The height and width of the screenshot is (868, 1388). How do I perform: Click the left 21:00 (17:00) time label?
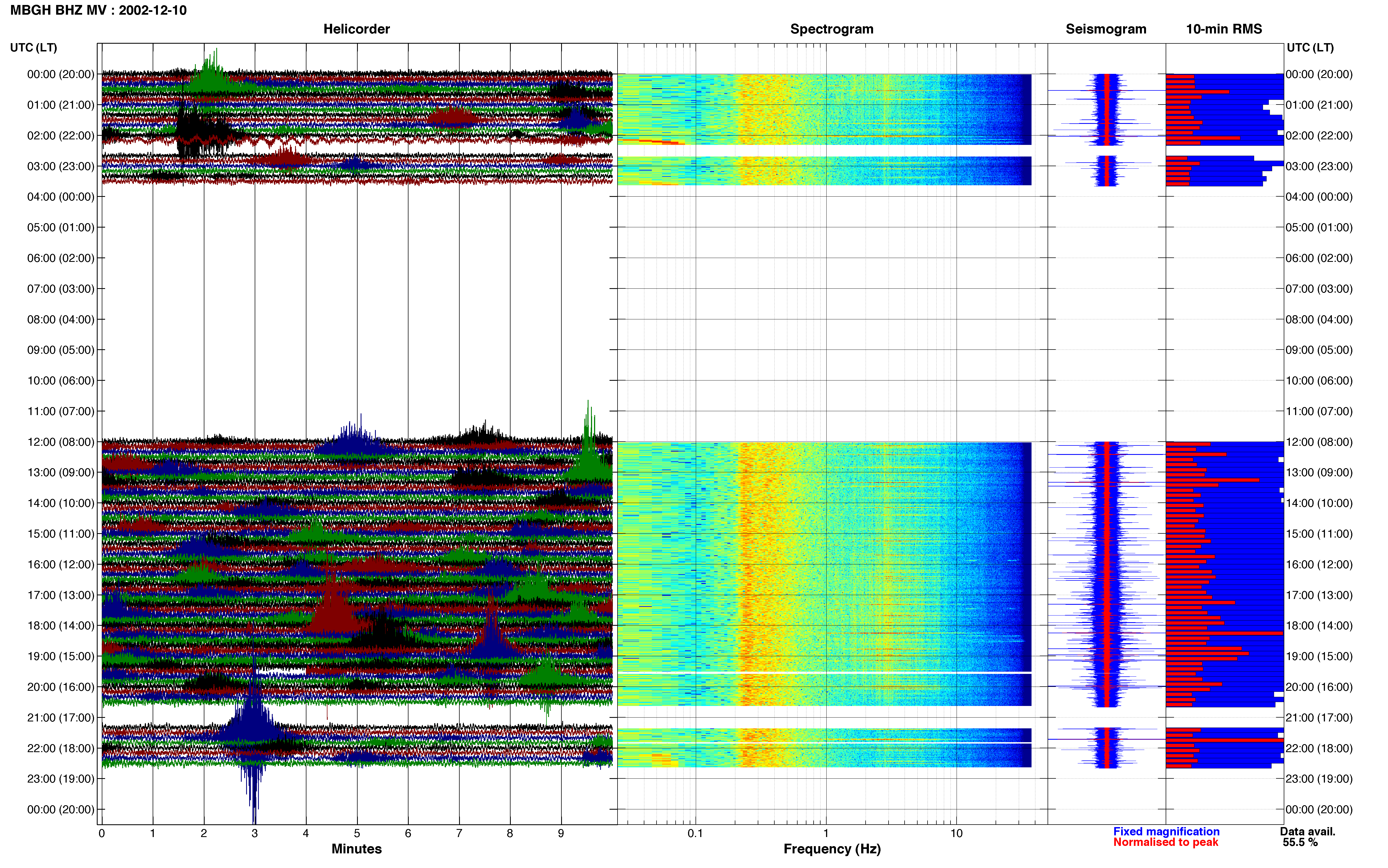tap(60, 718)
